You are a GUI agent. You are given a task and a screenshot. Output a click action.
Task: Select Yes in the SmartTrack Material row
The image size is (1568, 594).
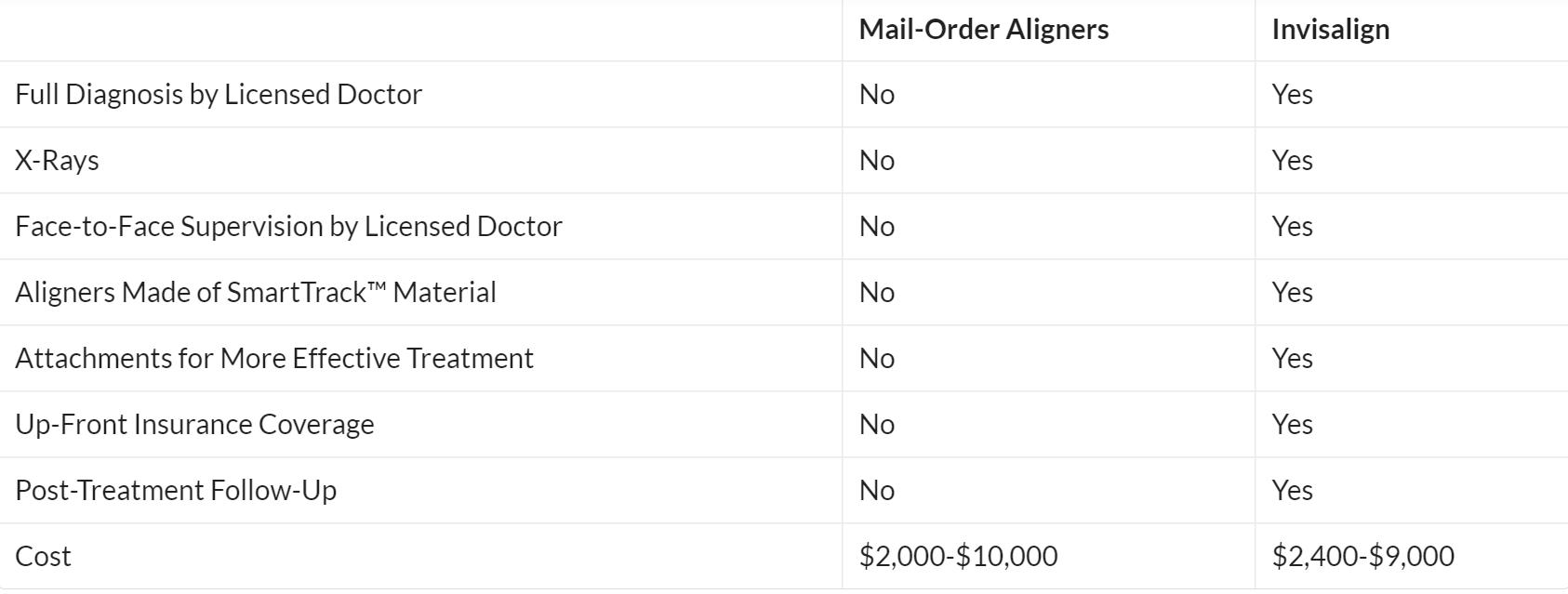(x=1292, y=293)
